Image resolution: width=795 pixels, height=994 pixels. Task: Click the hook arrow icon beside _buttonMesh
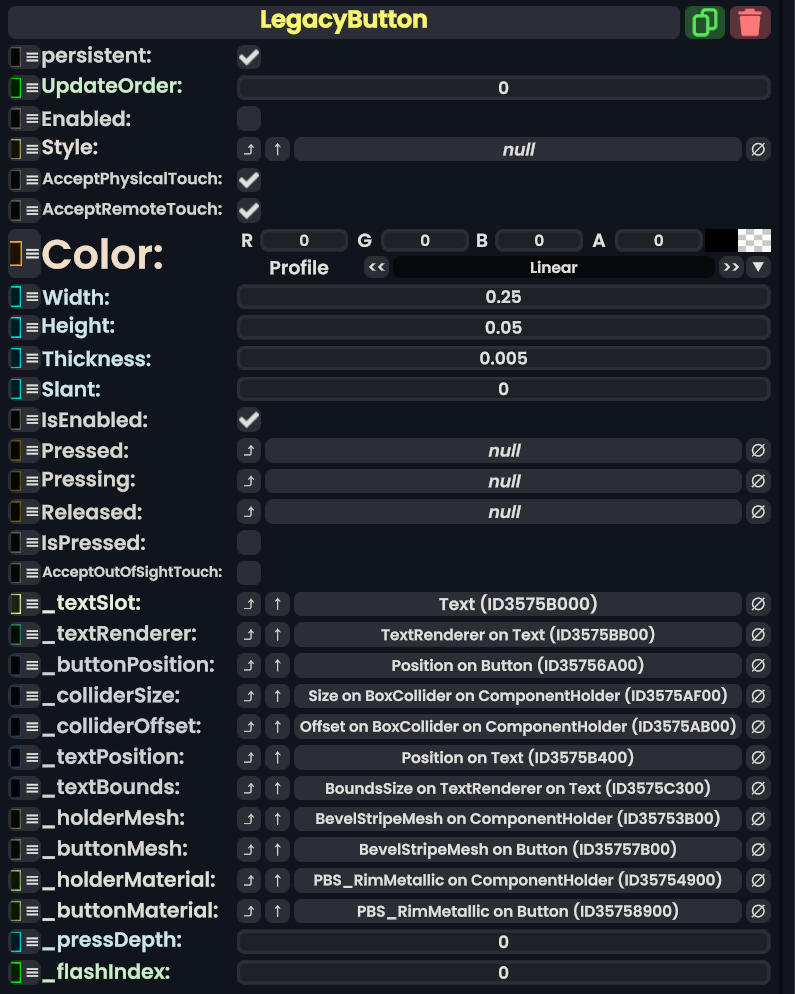pyautogui.click(x=249, y=850)
